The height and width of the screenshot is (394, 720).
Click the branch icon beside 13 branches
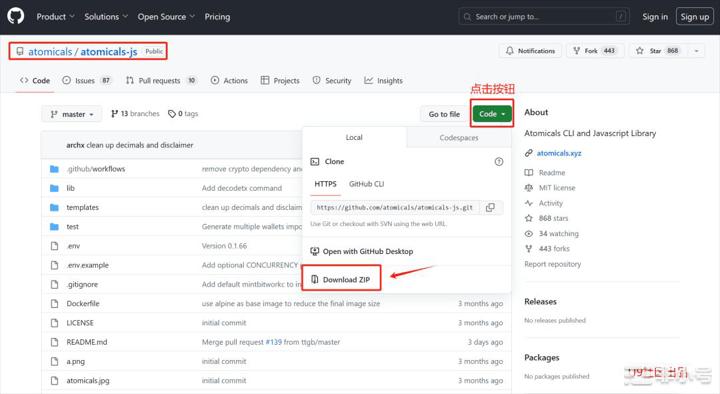point(114,113)
